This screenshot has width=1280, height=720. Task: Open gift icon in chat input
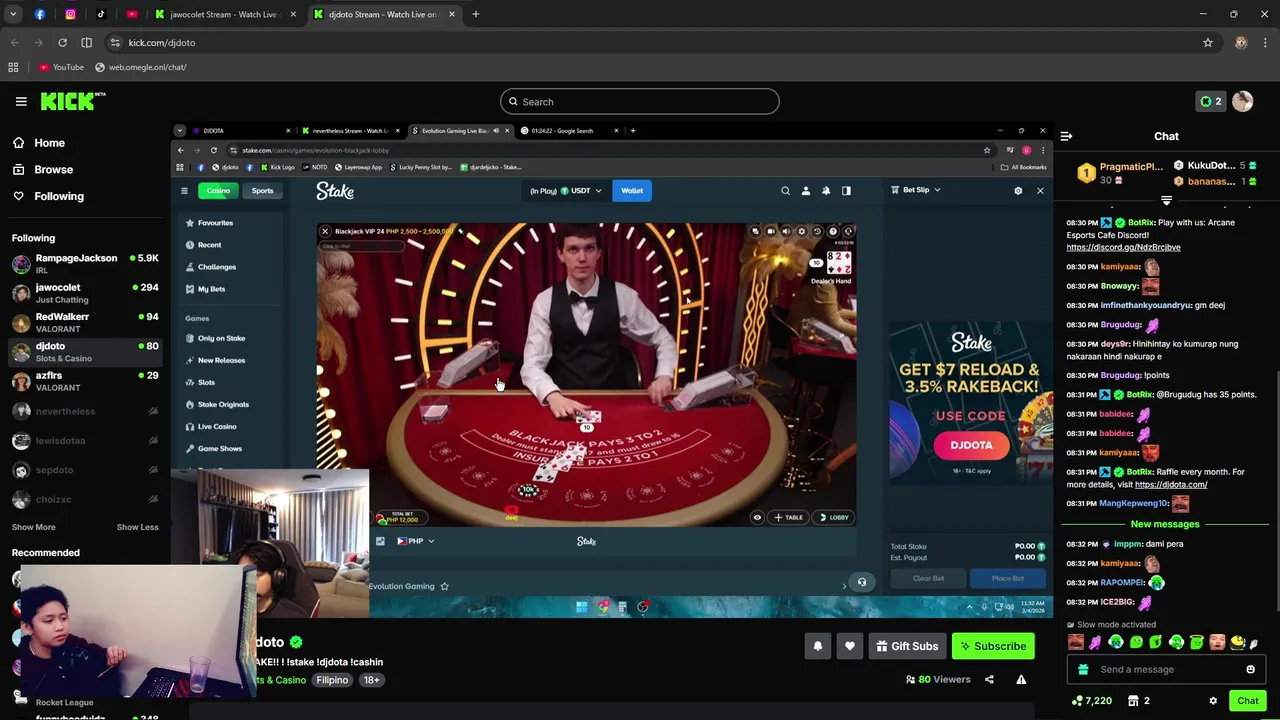pos(1083,669)
